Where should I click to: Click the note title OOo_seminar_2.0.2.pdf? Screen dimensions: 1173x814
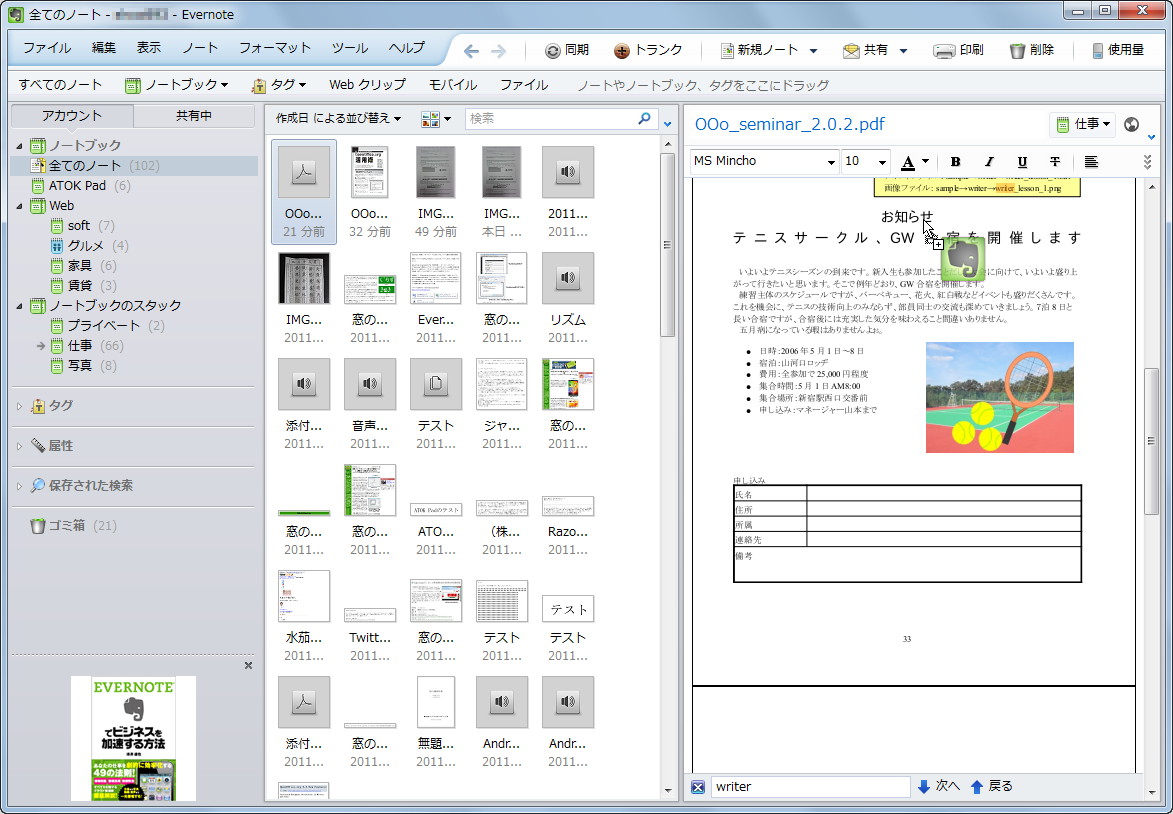(789, 124)
